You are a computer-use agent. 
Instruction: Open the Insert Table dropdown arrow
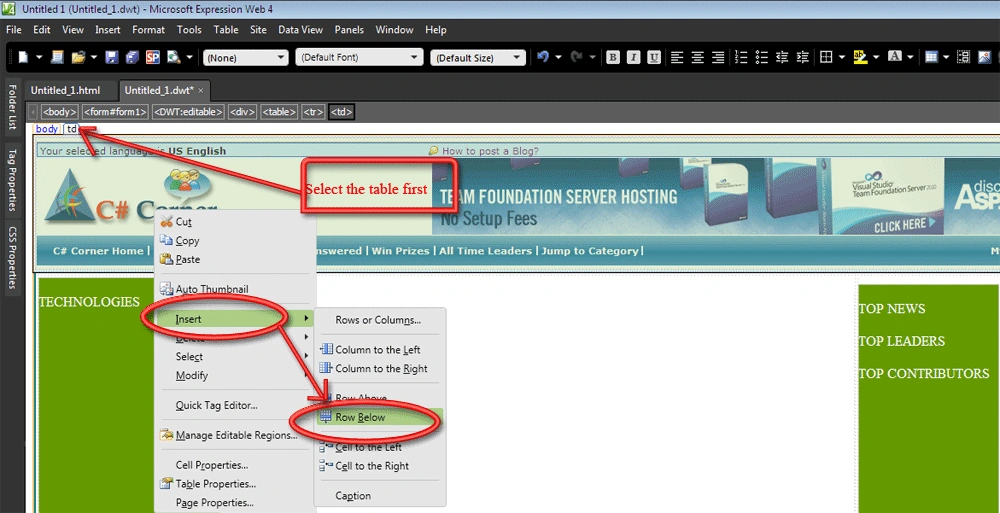[x=946, y=57]
